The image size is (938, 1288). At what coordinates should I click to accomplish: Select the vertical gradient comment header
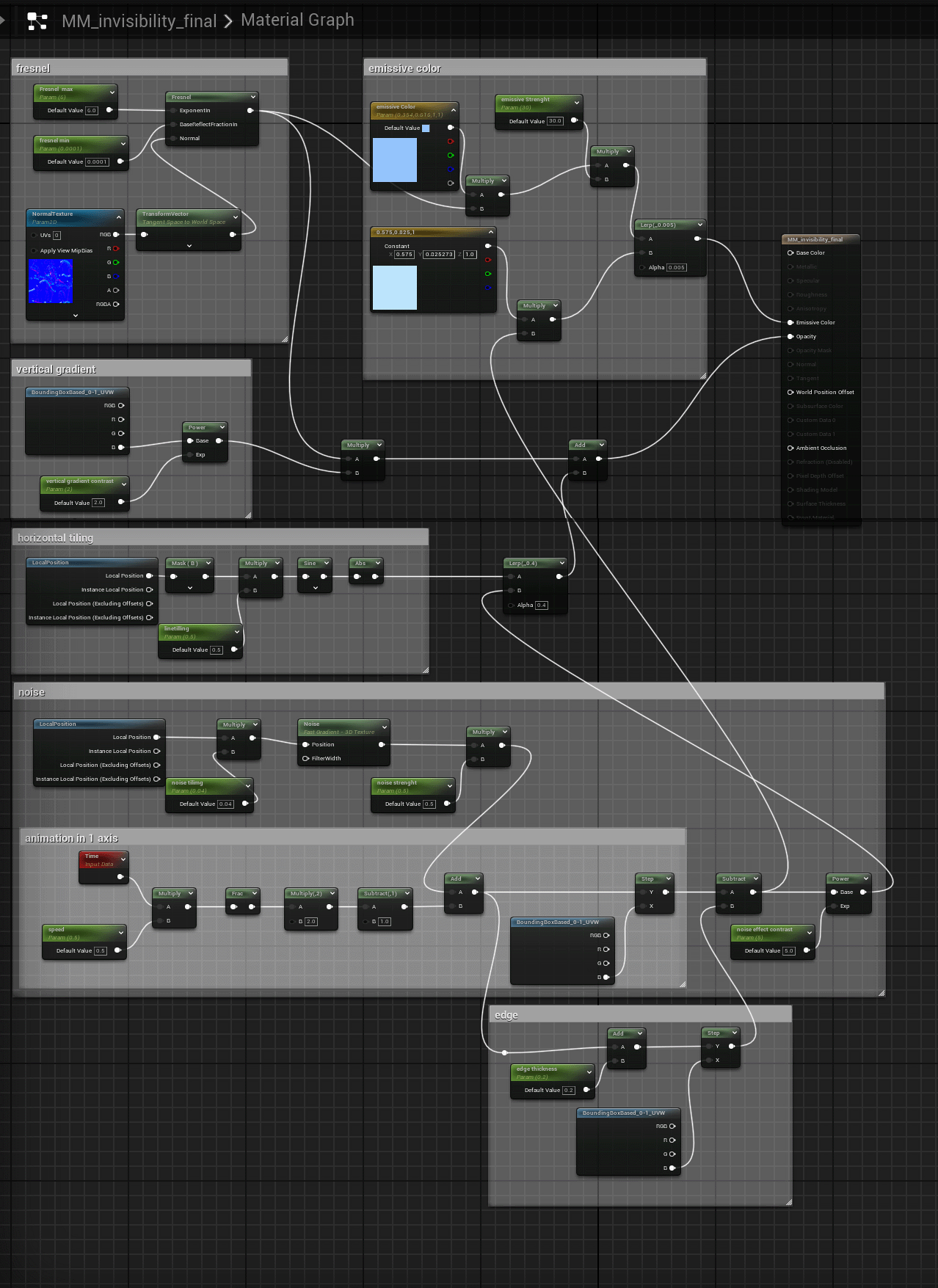pyautogui.click(x=131, y=368)
